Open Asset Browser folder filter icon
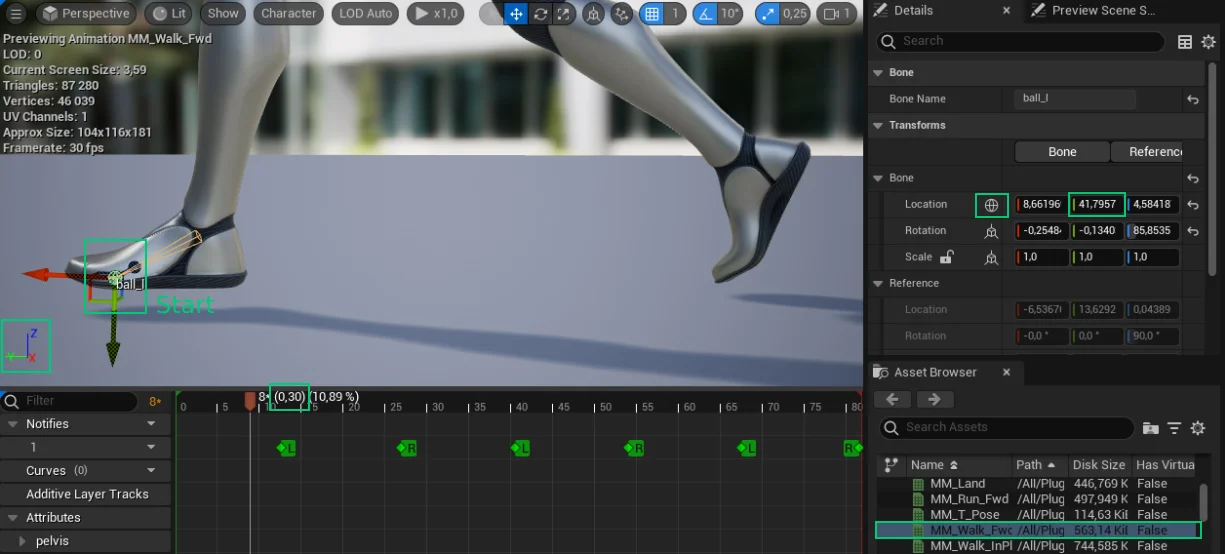 (1150, 428)
